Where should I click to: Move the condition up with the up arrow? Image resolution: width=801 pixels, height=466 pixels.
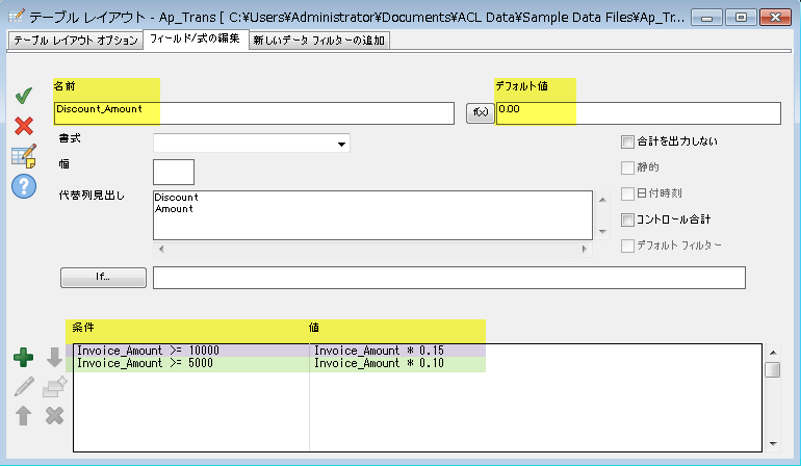pos(24,414)
